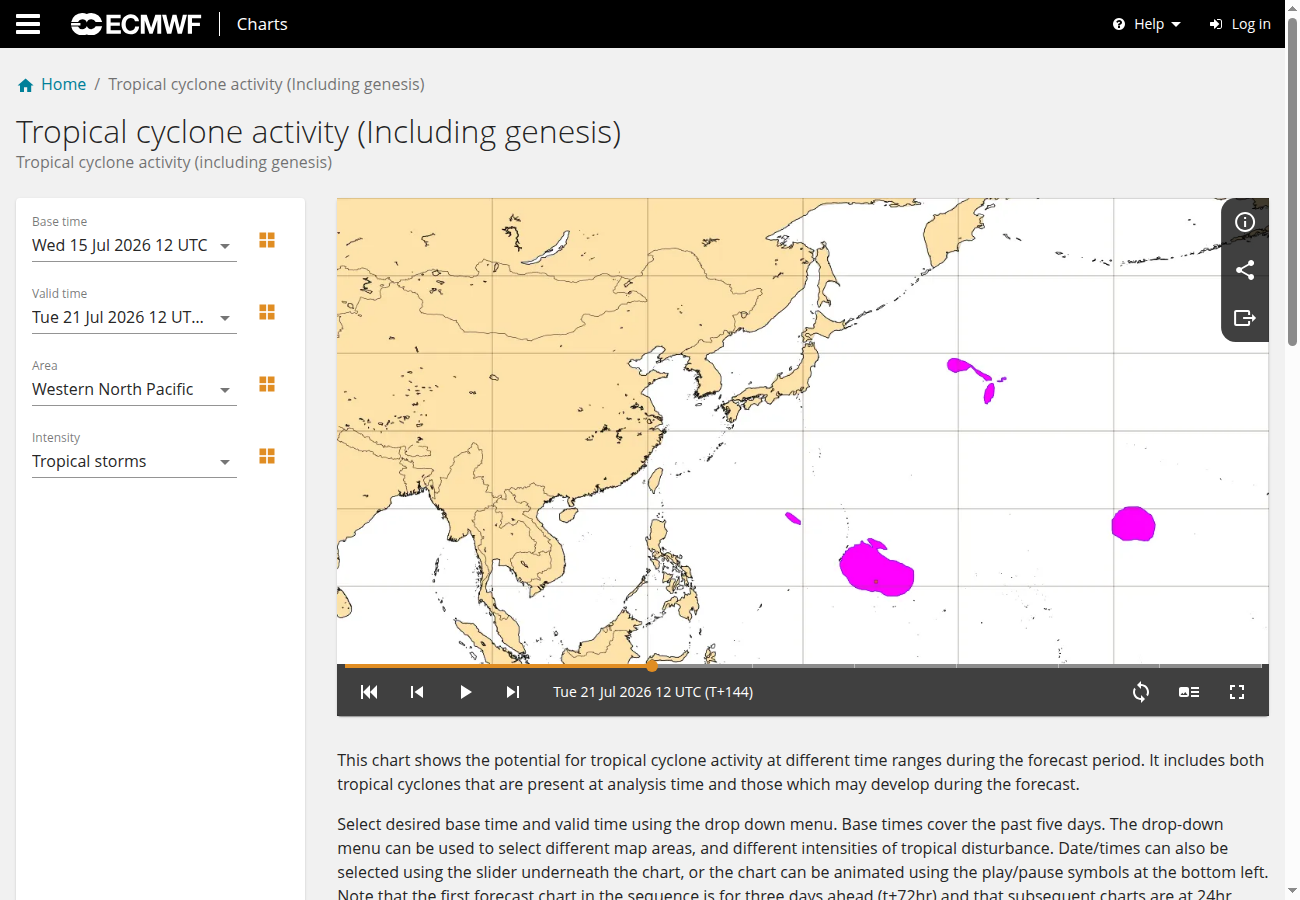This screenshot has height=900, width=1300.
Task: Click the chart info icon
Action: coord(1245,222)
